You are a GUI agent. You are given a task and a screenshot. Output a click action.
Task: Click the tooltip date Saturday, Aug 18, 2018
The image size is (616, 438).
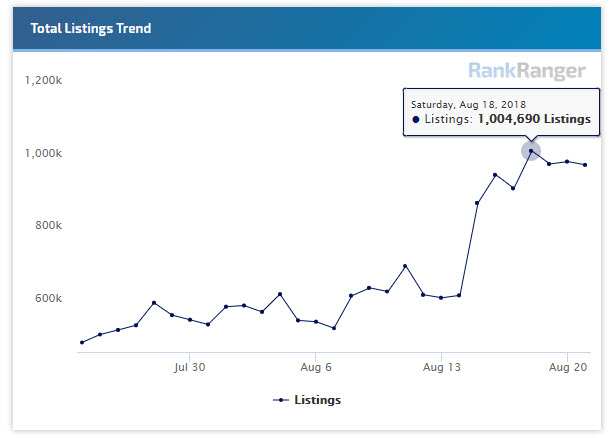coord(468,103)
